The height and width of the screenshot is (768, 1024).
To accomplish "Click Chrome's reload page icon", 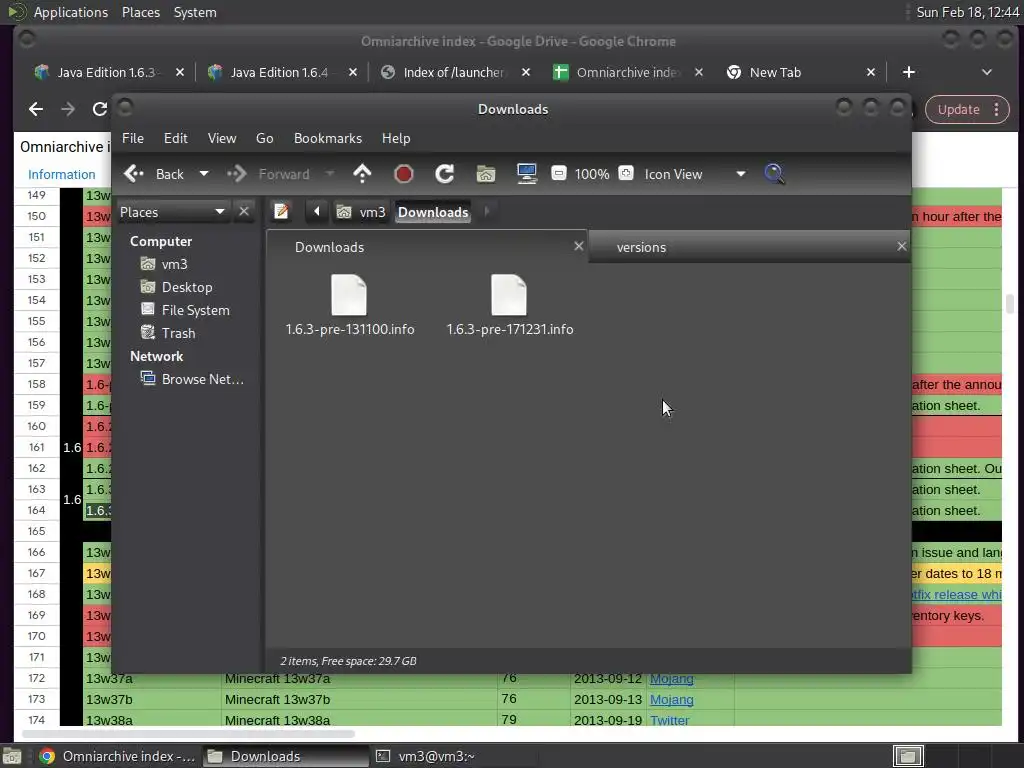I will (100, 109).
